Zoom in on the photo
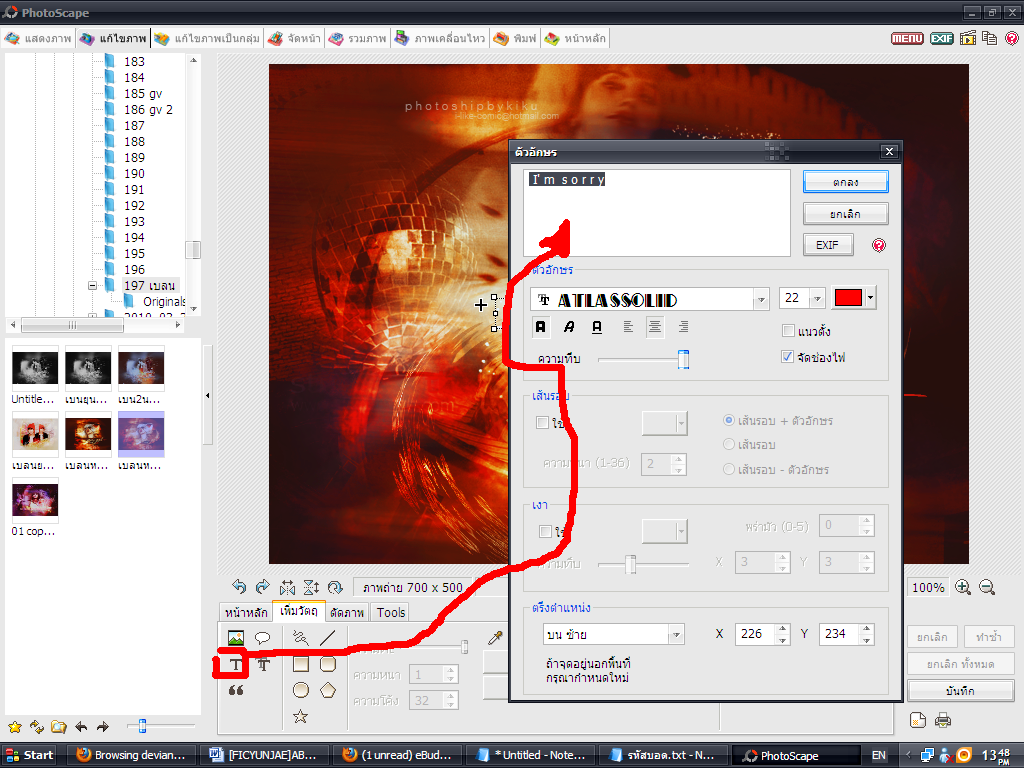The width and height of the screenshot is (1024, 768). click(963, 587)
